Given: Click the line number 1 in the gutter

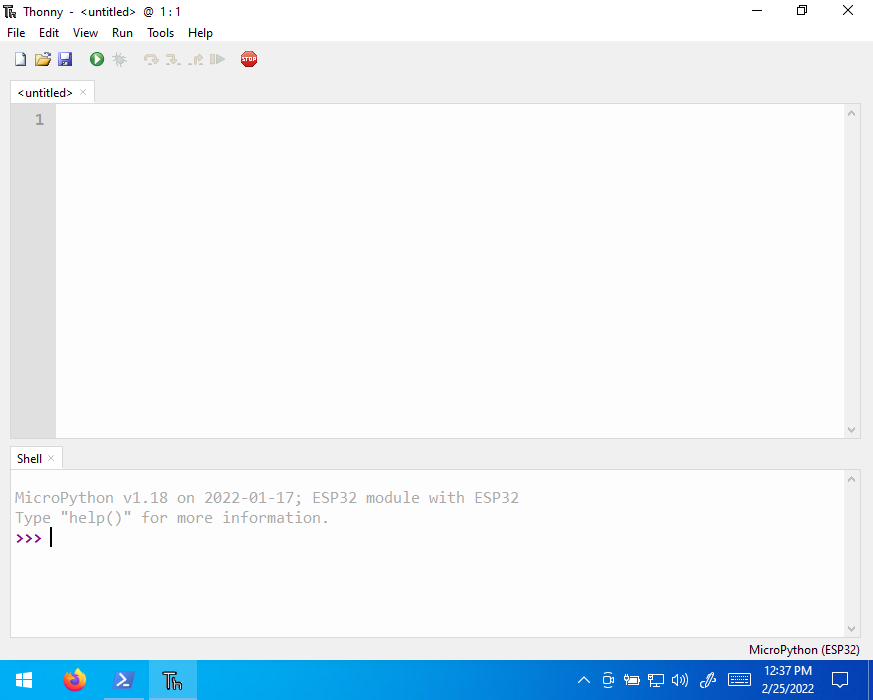Looking at the screenshot, I should pyautogui.click(x=40, y=119).
